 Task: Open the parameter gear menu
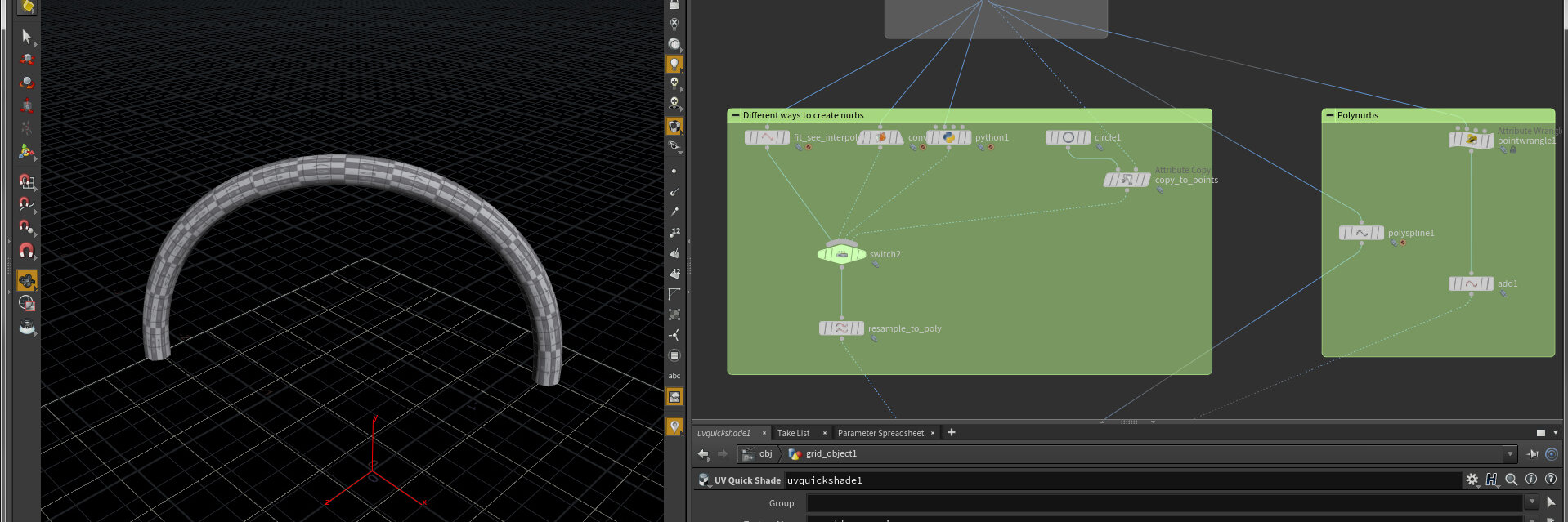[x=1472, y=480]
